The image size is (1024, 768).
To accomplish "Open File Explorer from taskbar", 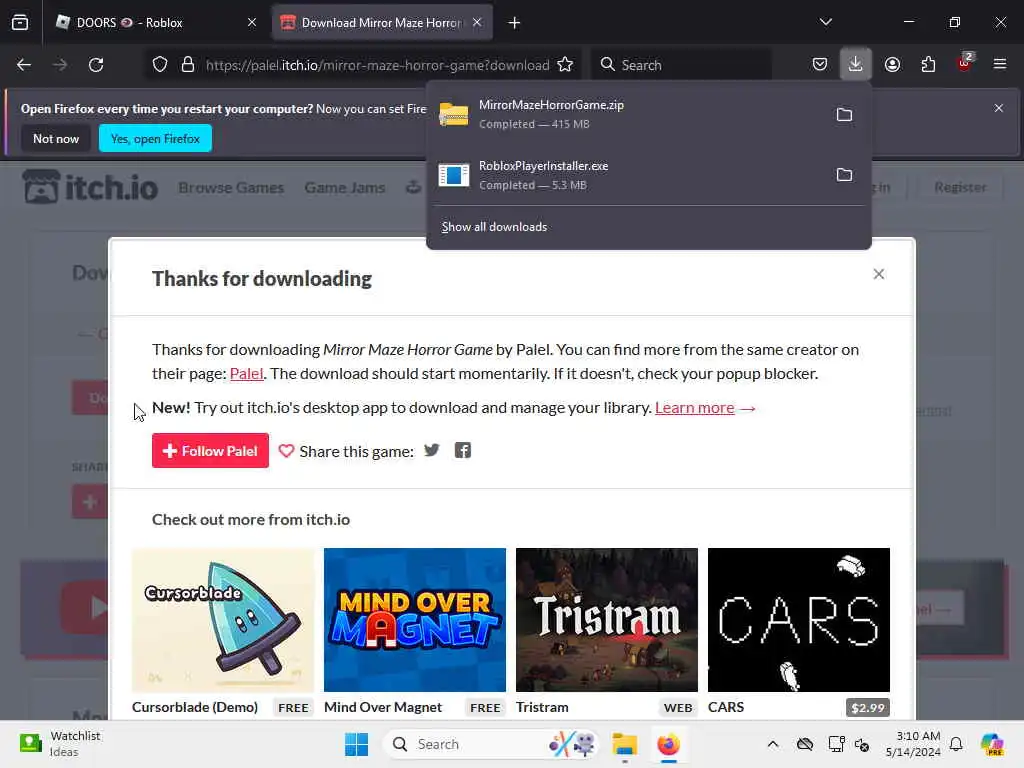I will tap(624, 744).
